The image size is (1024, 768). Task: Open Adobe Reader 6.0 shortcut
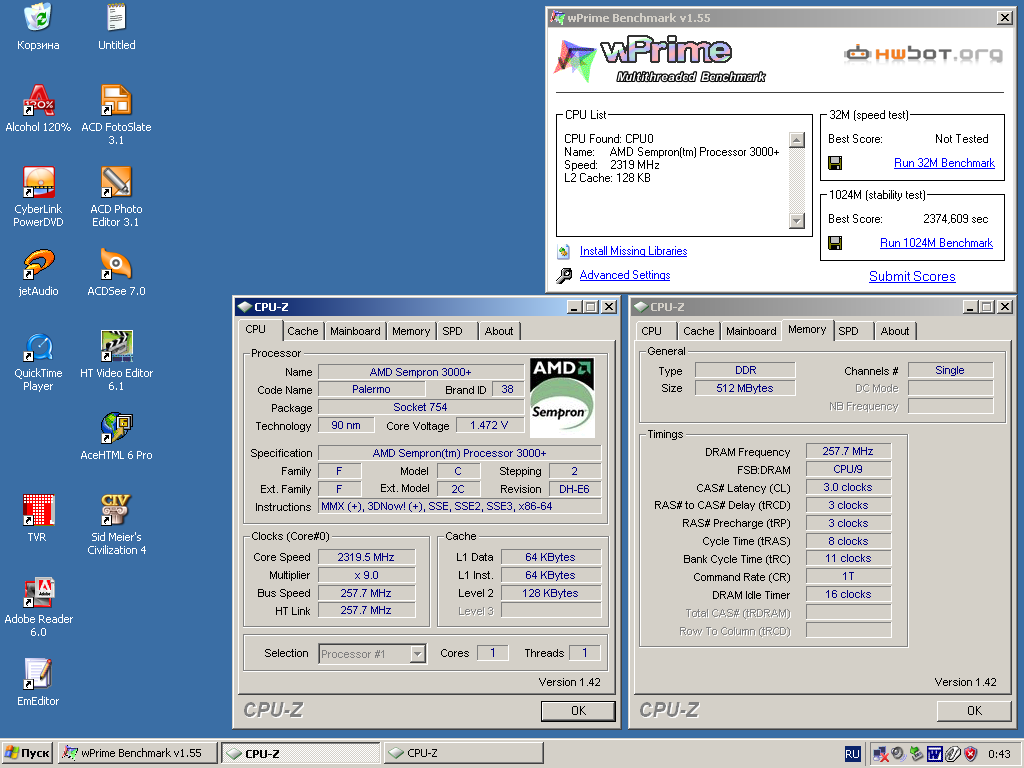tap(38, 593)
